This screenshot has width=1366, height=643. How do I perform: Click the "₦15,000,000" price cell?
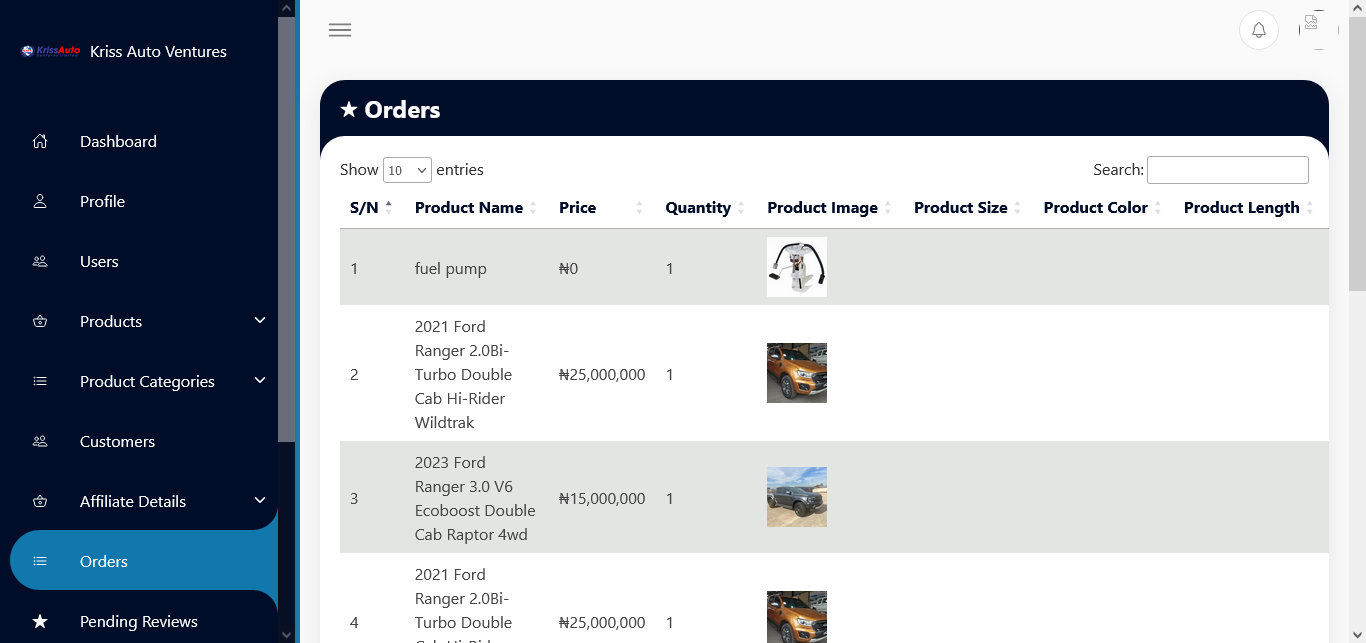(x=602, y=498)
